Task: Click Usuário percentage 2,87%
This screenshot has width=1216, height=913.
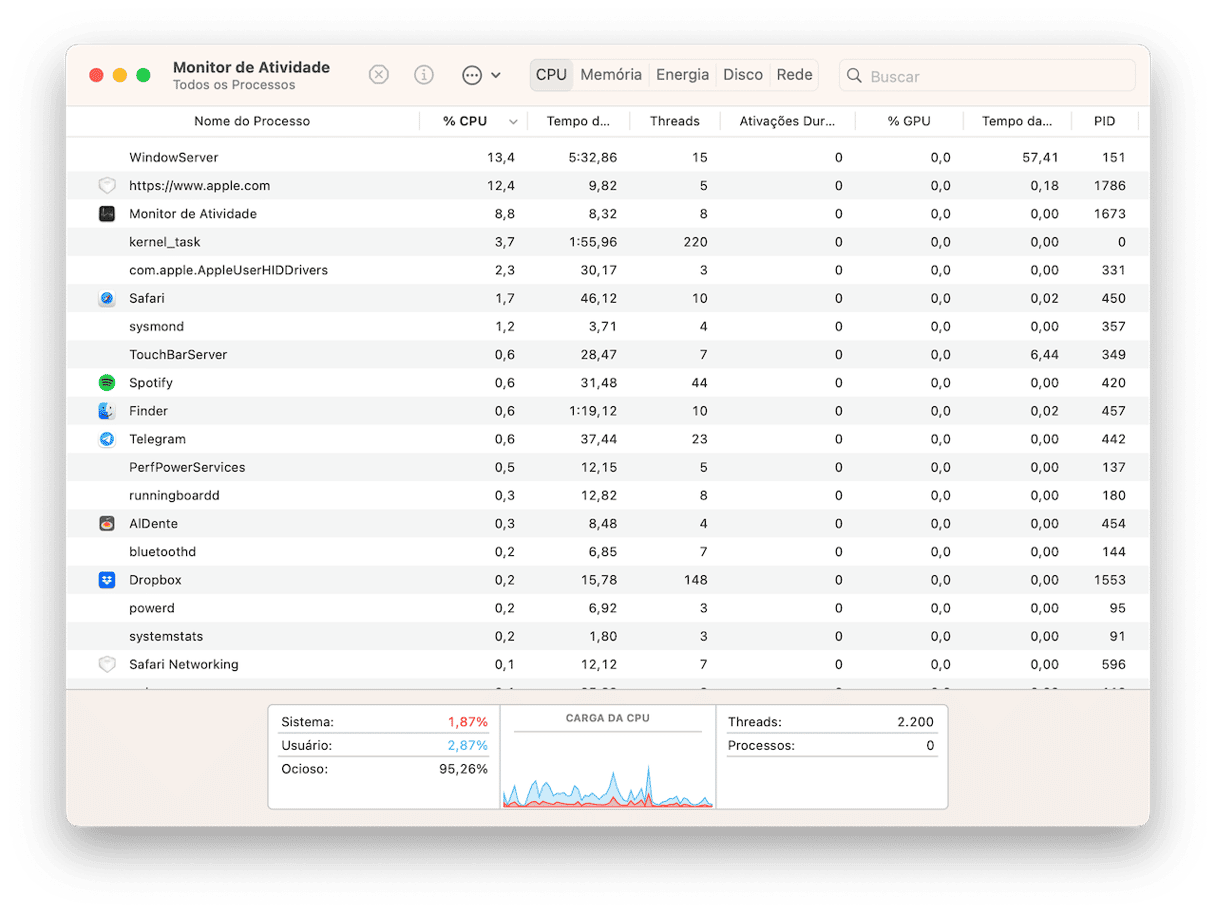Action: click(467, 746)
